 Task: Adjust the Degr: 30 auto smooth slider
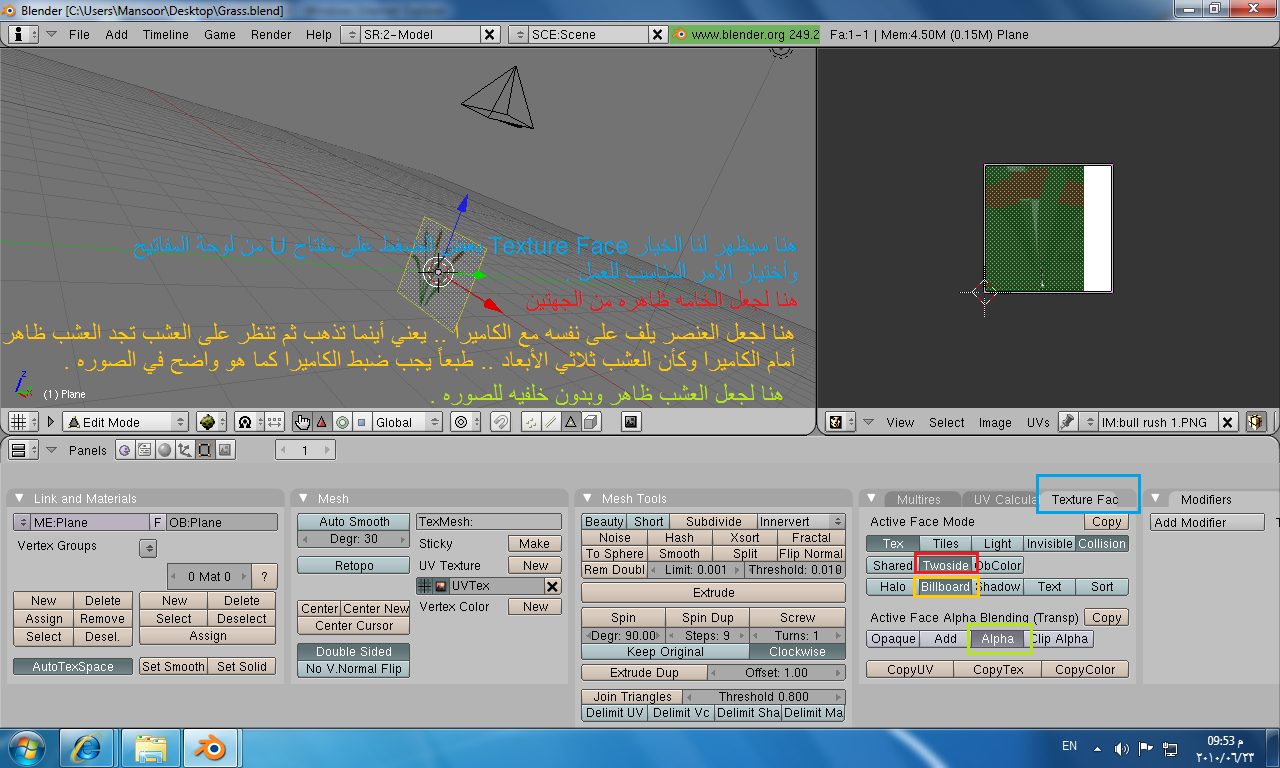point(354,539)
